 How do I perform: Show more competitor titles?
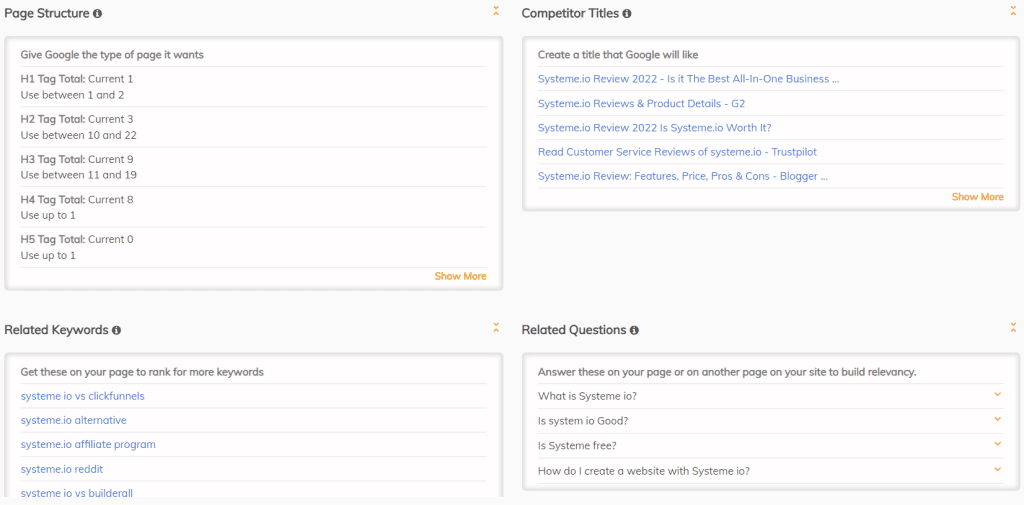[977, 197]
